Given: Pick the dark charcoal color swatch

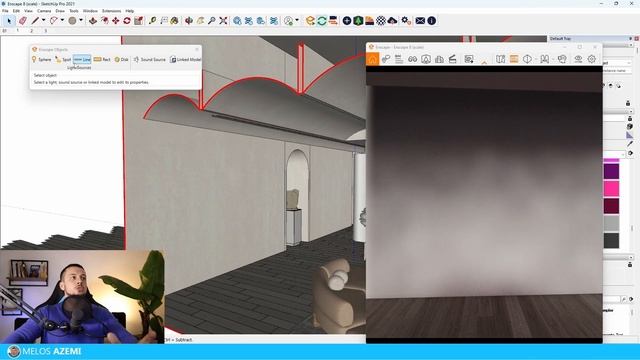Looking at the screenshot, I should (x=611, y=240).
